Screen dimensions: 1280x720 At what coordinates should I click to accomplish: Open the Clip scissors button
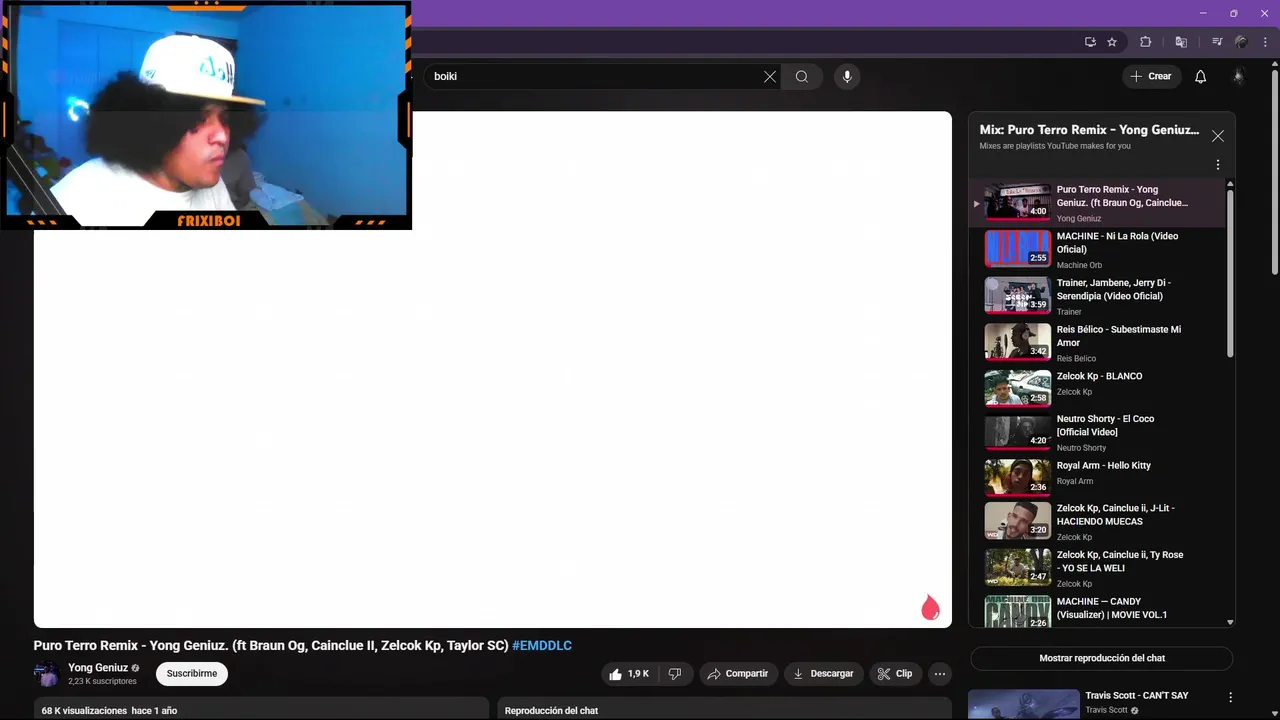pos(895,674)
